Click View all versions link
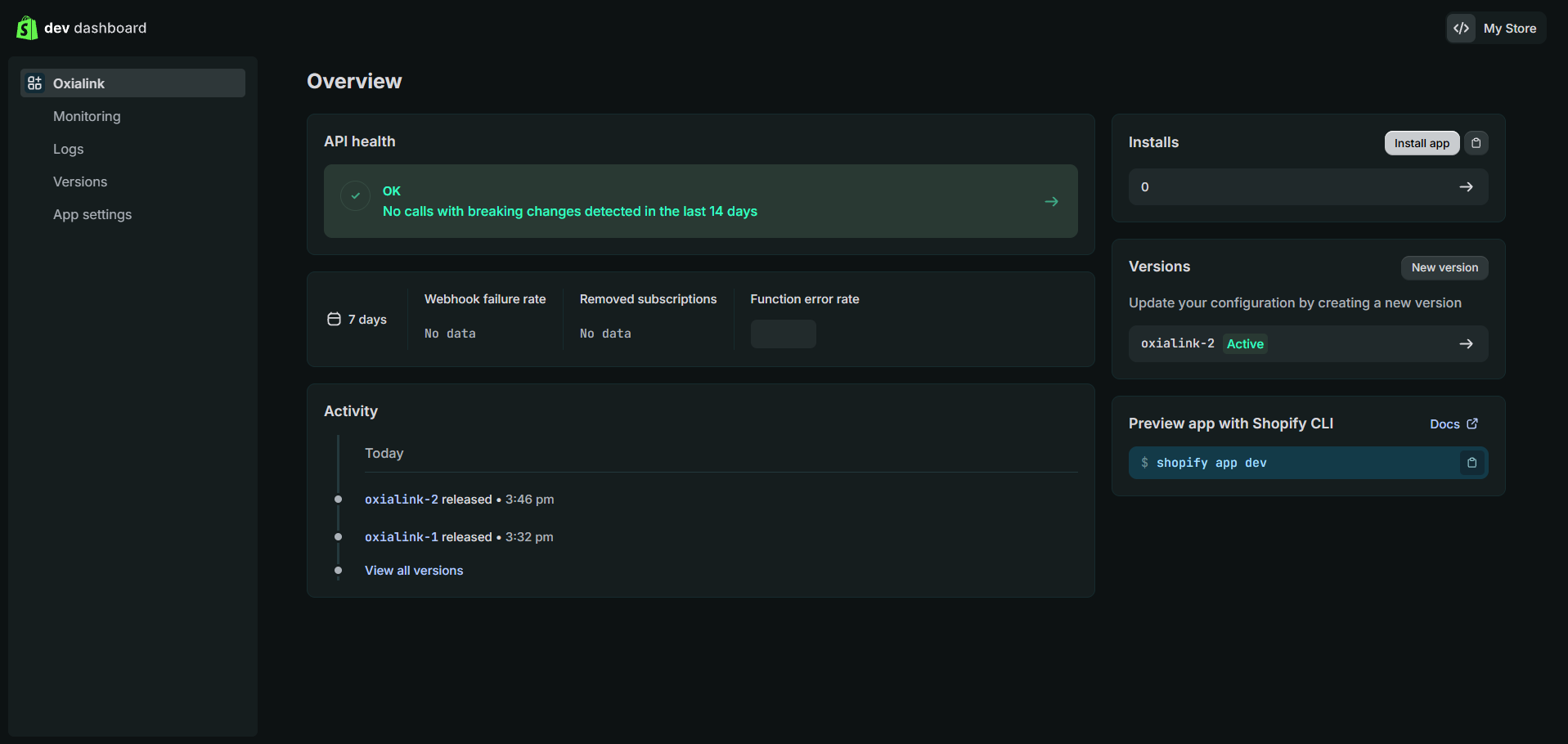 [414, 571]
